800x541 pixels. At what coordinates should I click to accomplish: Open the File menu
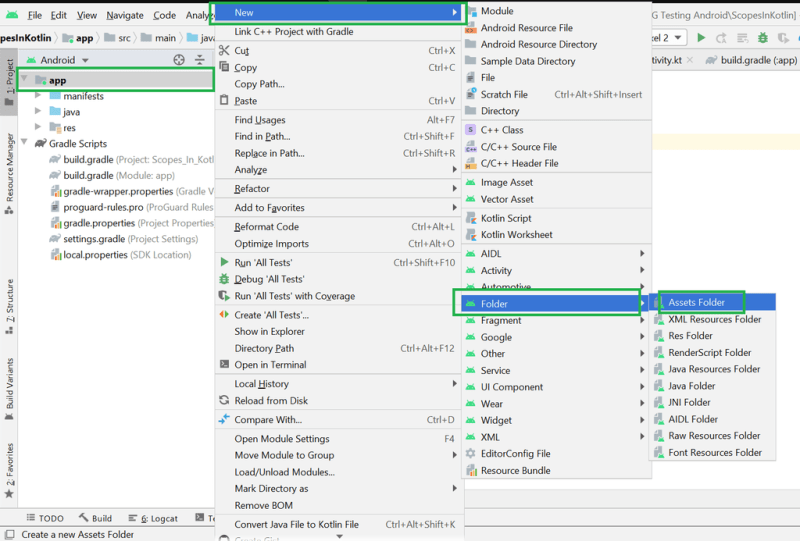(x=35, y=15)
